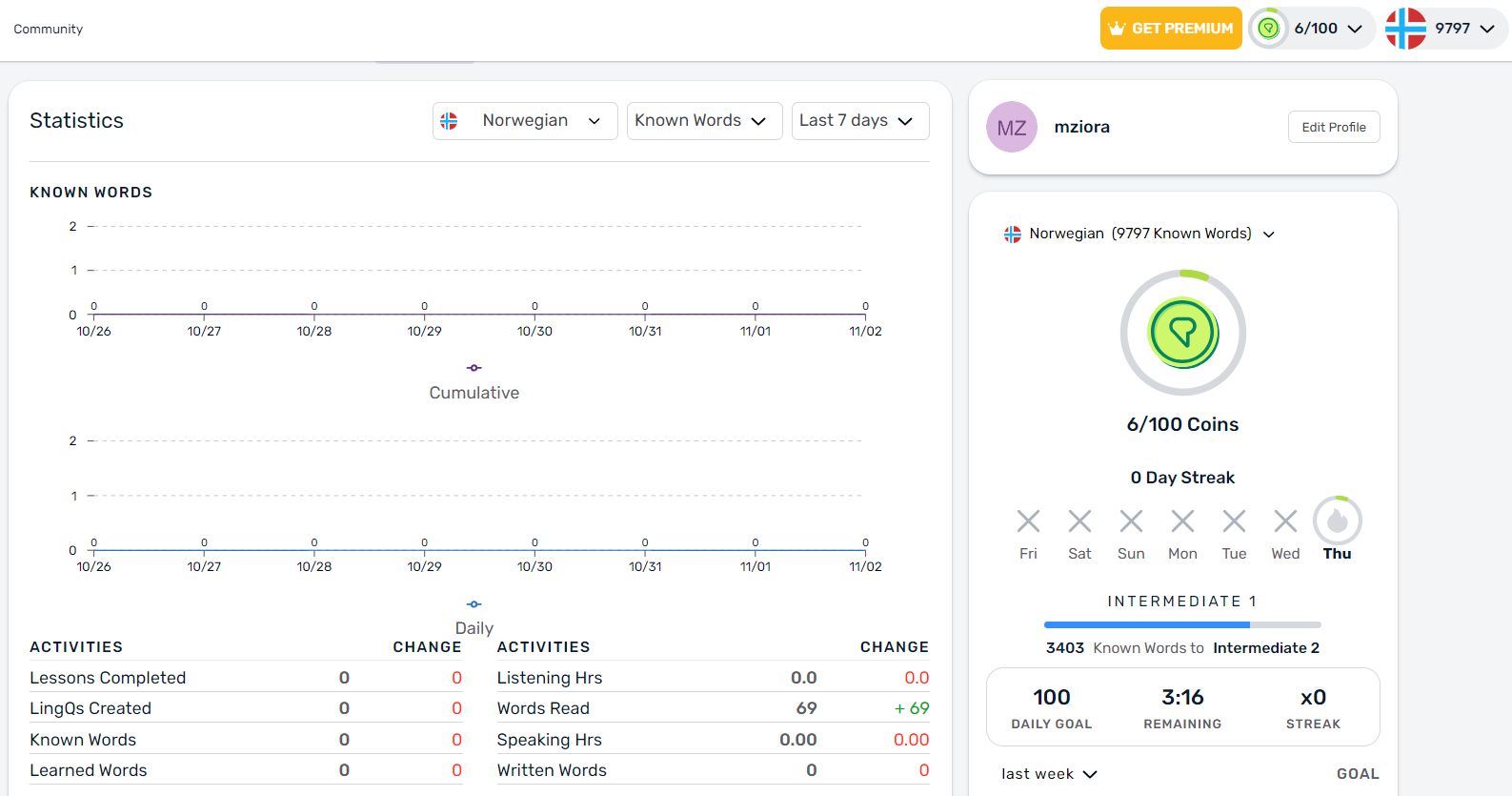The height and width of the screenshot is (796, 1512).
Task: Click the Fri streak X mark
Action: pos(1028,521)
